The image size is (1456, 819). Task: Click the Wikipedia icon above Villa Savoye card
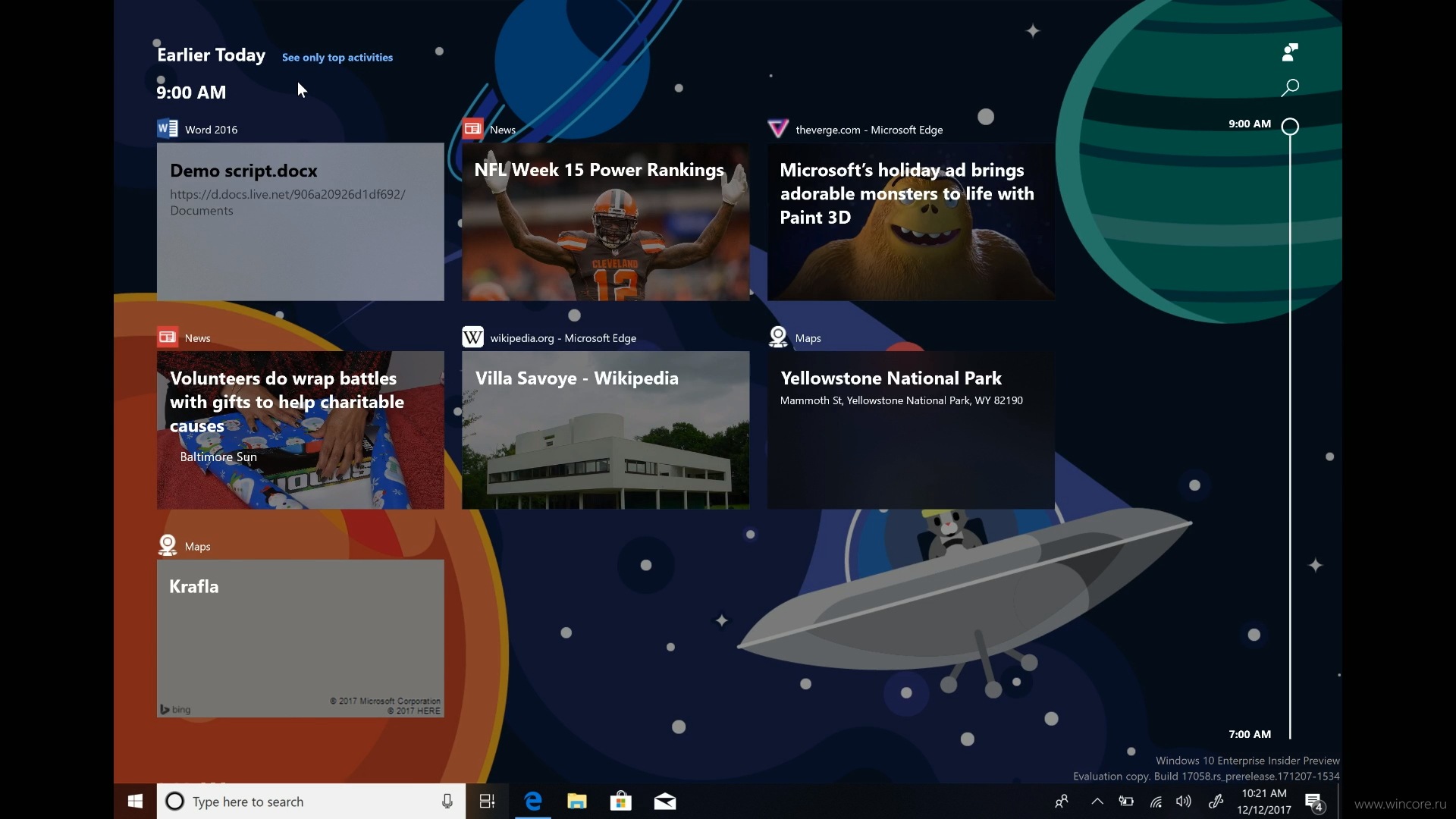[472, 337]
